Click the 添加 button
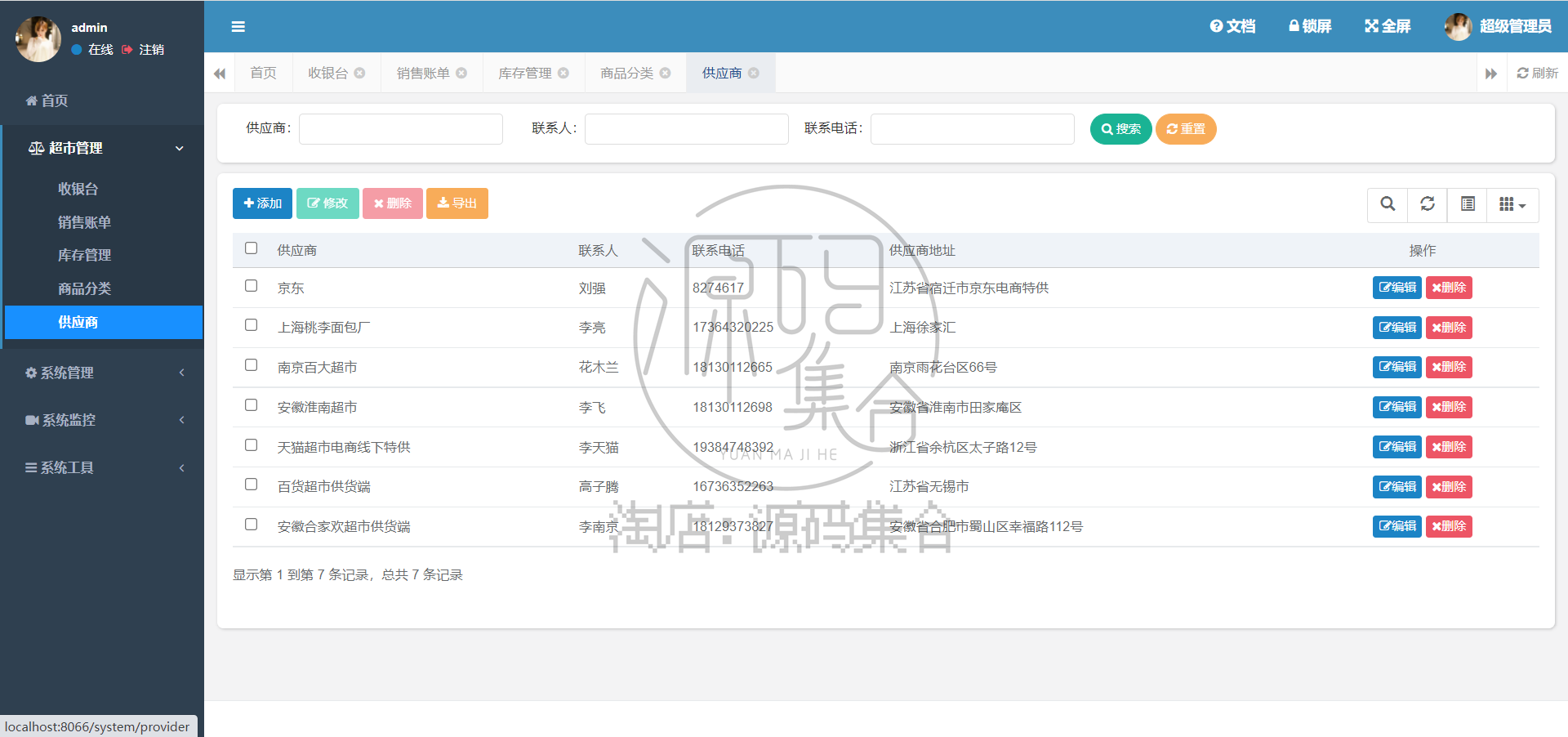 pyautogui.click(x=262, y=203)
